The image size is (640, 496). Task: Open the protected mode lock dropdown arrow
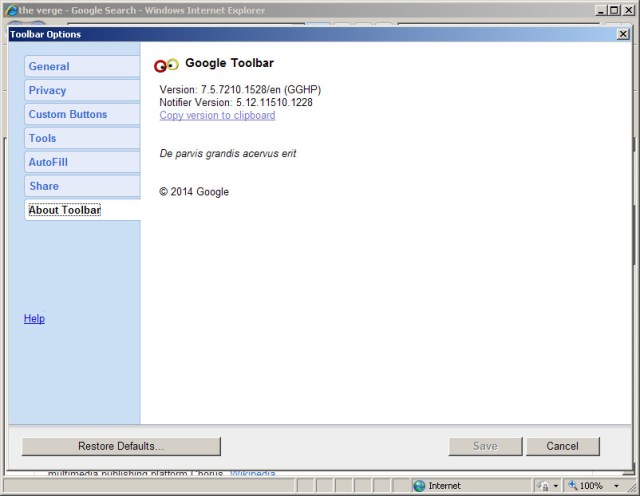(556, 486)
